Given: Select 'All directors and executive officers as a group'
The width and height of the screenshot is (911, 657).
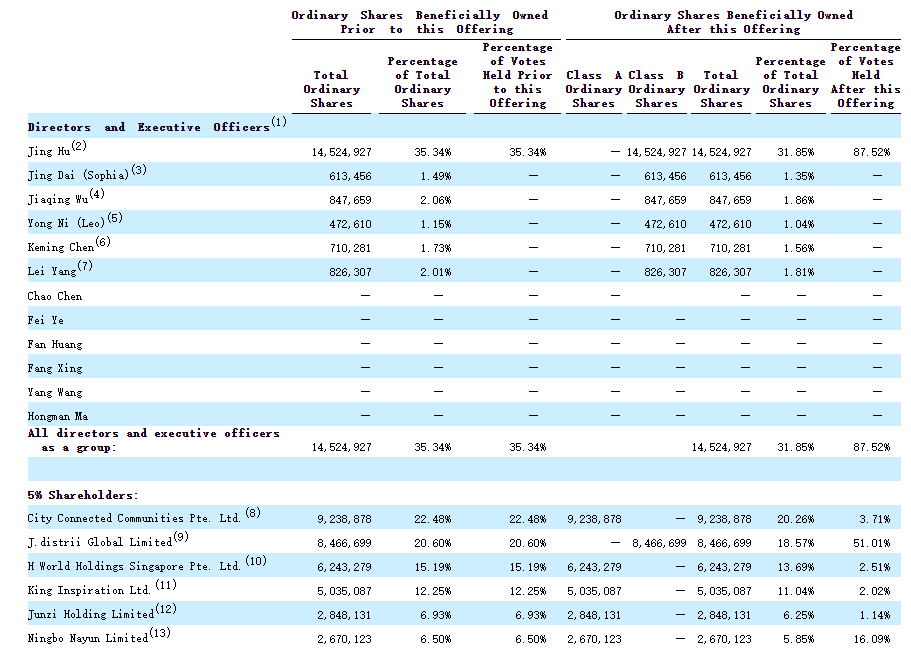Looking at the screenshot, I should pyautogui.click(x=153, y=440).
